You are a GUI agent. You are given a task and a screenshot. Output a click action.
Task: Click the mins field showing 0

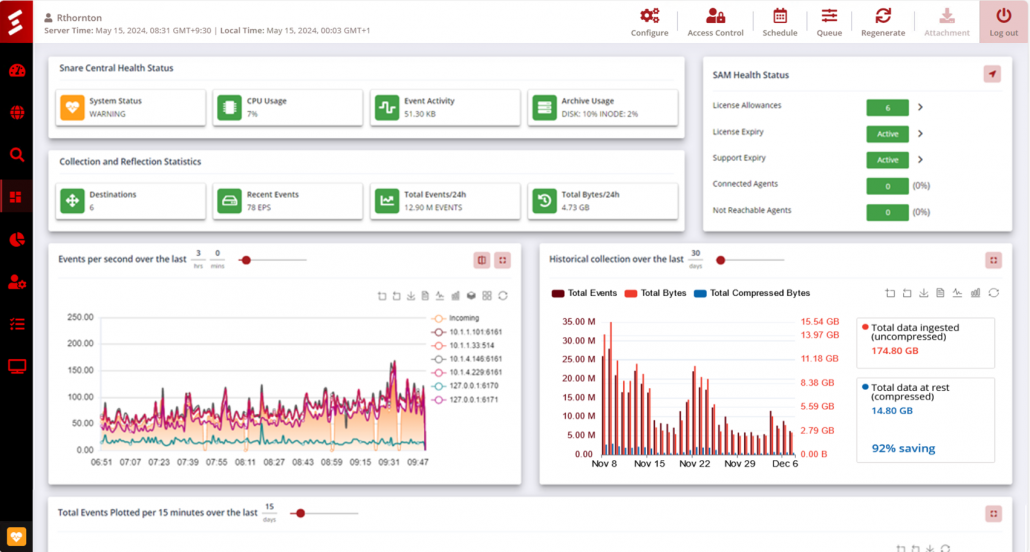[x=217, y=254]
